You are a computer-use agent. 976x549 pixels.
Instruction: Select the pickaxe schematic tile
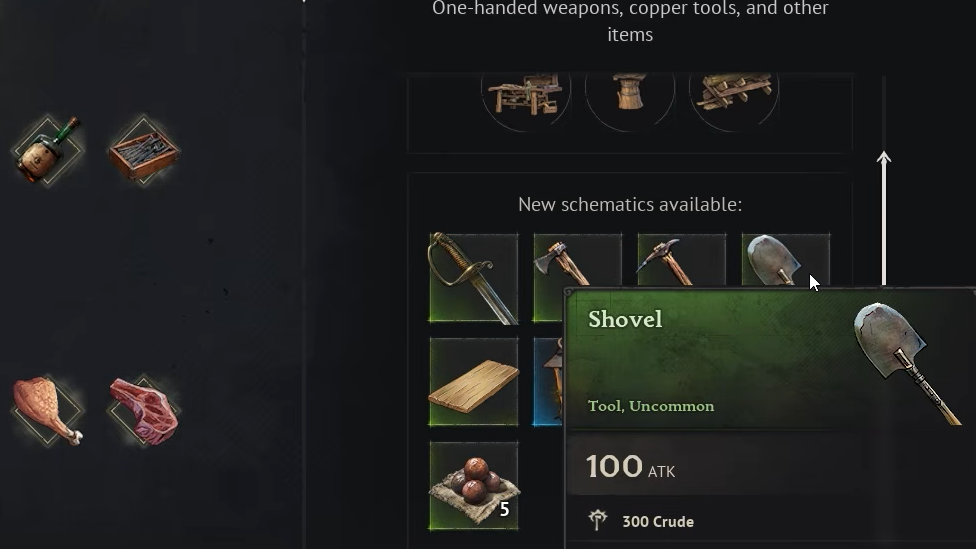(x=682, y=260)
